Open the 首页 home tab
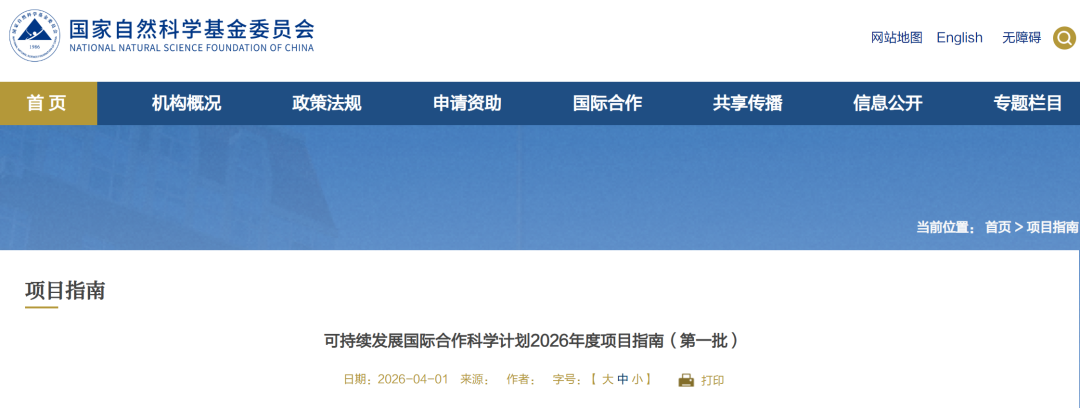Image resolution: width=1080 pixels, height=408 pixels. 48,103
